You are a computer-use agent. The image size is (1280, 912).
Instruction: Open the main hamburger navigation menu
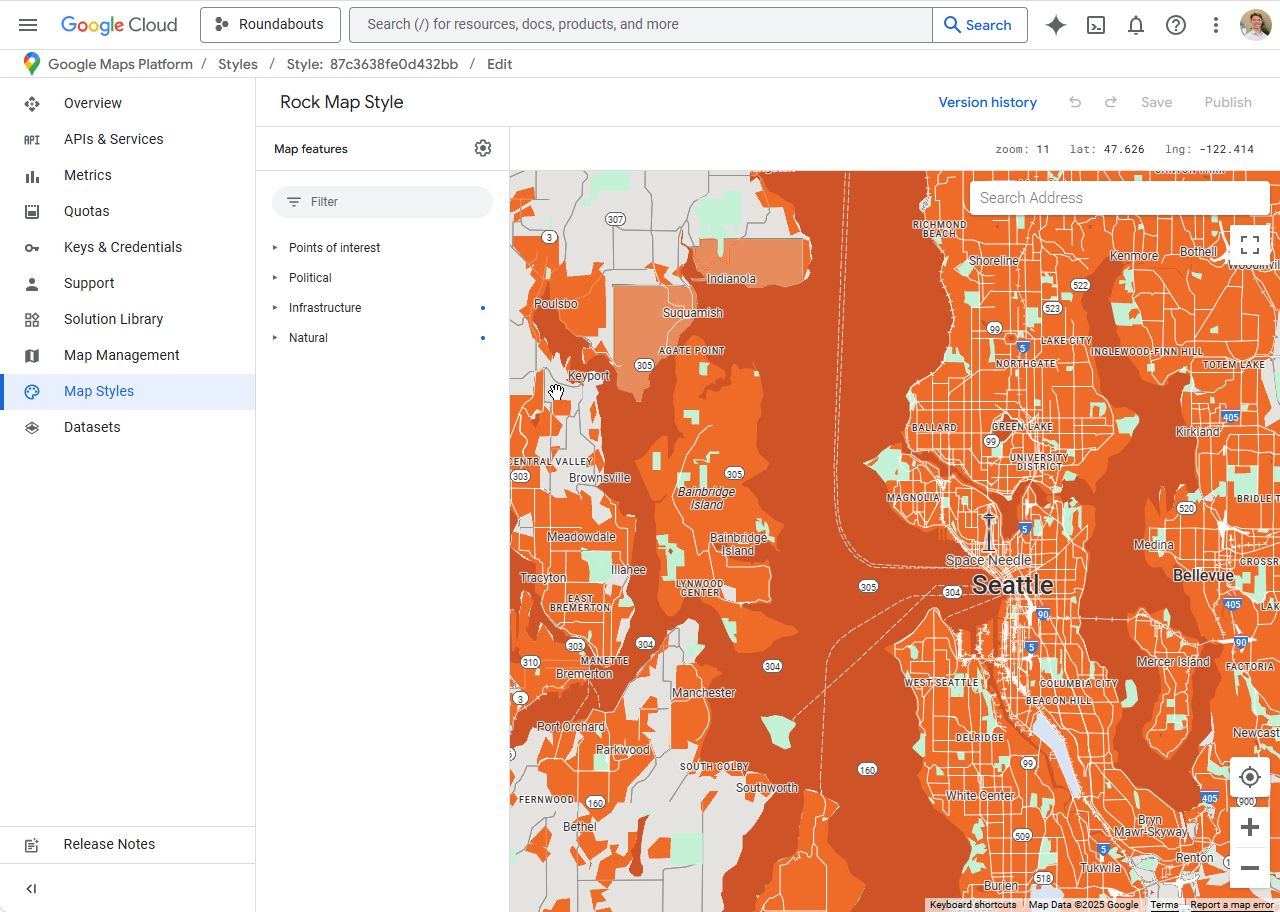(x=28, y=25)
